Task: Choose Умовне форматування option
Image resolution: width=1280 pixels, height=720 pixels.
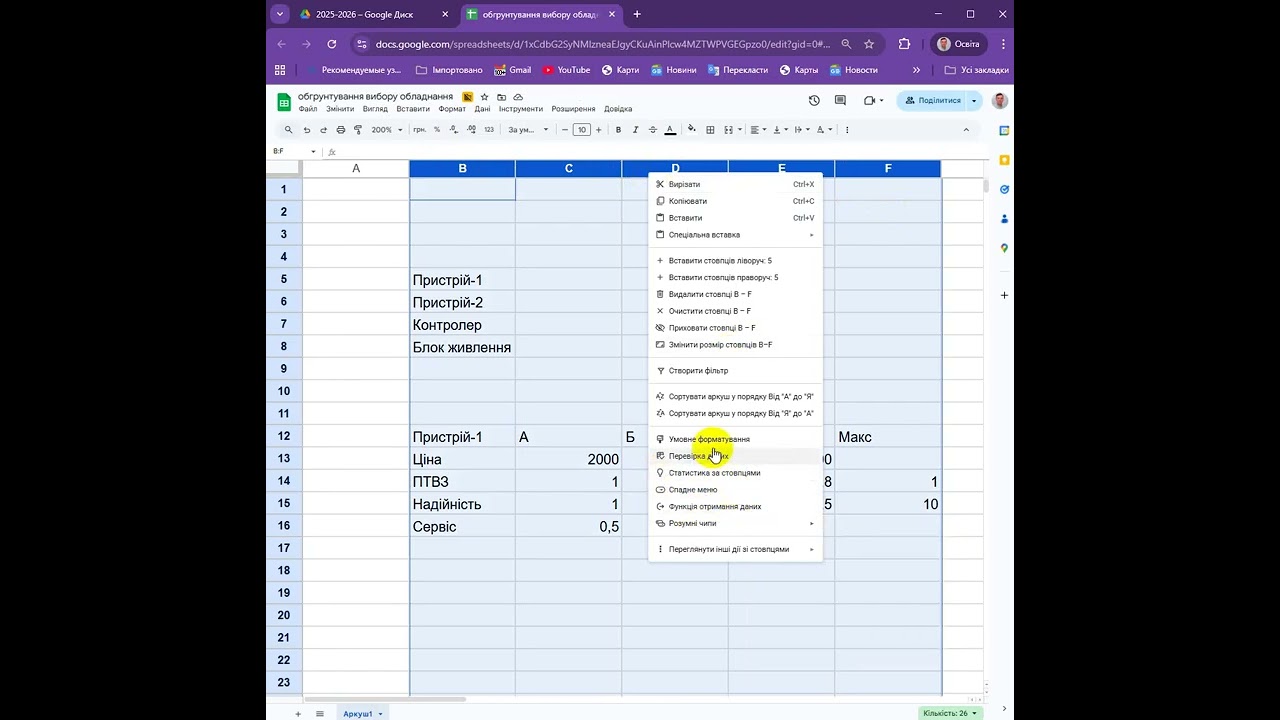Action: click(x=735, y=439)
